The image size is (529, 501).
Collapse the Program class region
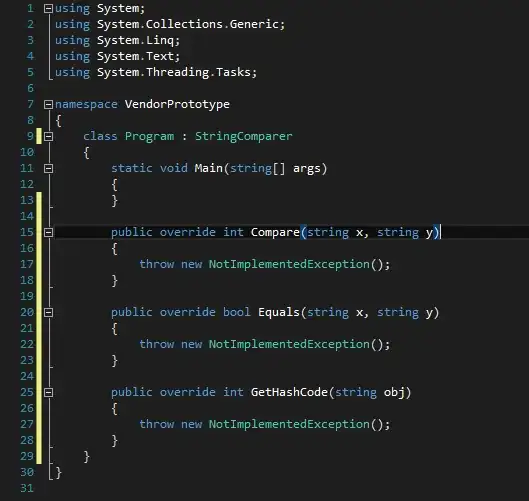[49, 137]
